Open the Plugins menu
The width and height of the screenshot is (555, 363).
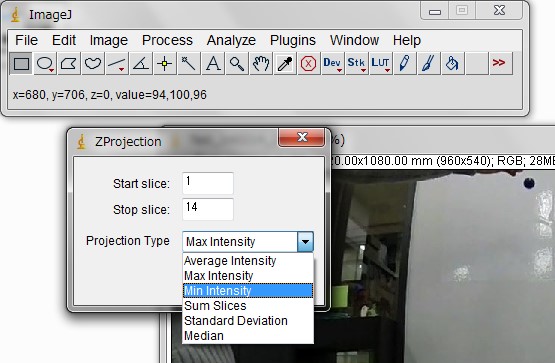293,40
